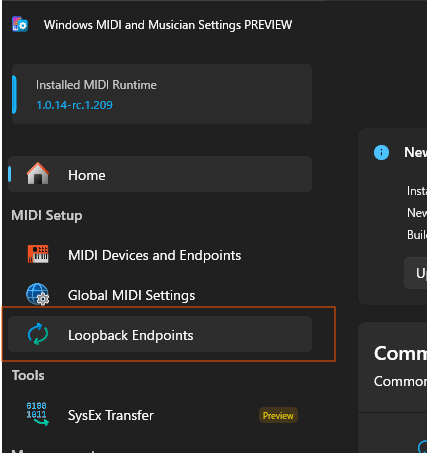Click the blue info icon on update card
Screen dimensions: 427x453
point(381,152)
